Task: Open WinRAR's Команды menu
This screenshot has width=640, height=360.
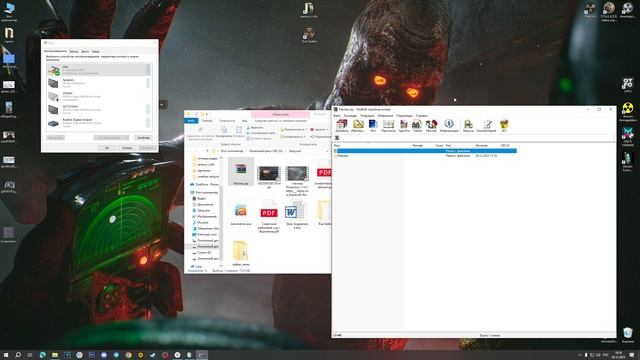Action: click(x=350, y=116)
